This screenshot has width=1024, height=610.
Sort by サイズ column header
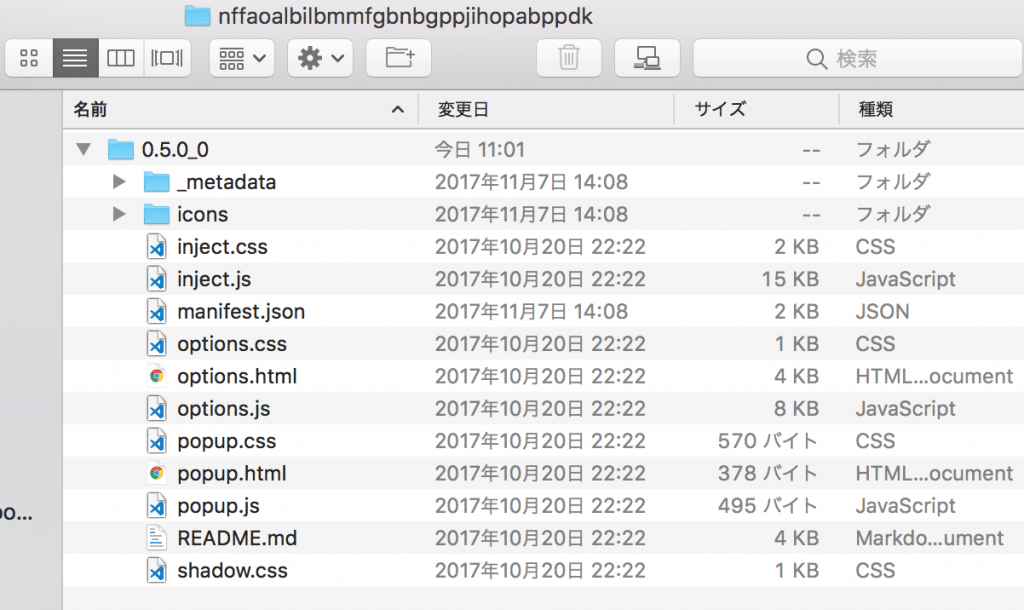coord(757,109)
